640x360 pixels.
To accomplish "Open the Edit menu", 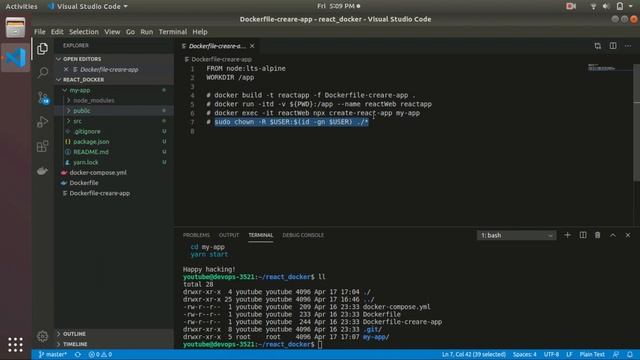I will click(x=57, y=32).
